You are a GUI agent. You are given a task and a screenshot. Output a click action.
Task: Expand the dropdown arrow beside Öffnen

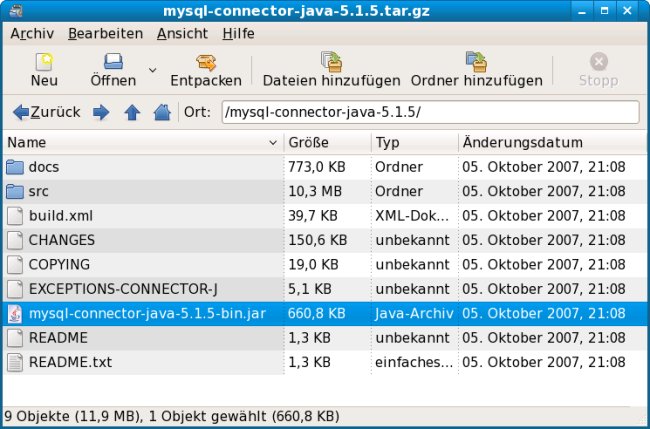(x=153, y=70)
